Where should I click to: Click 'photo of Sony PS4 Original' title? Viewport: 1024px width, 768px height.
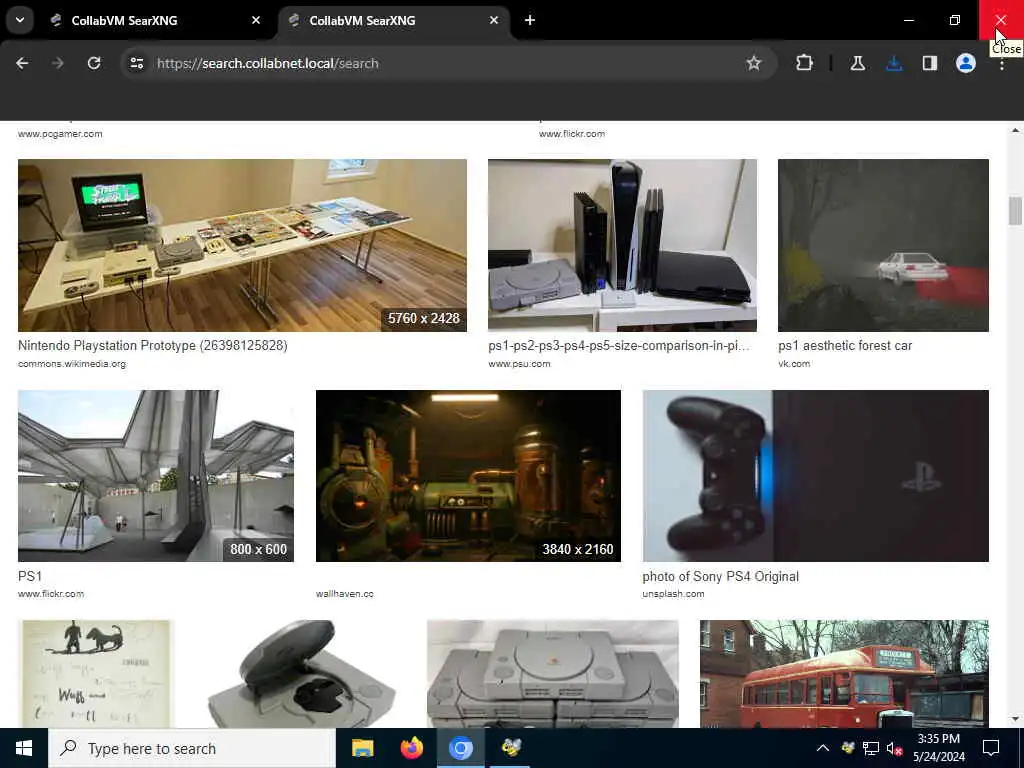pos(720,576)
